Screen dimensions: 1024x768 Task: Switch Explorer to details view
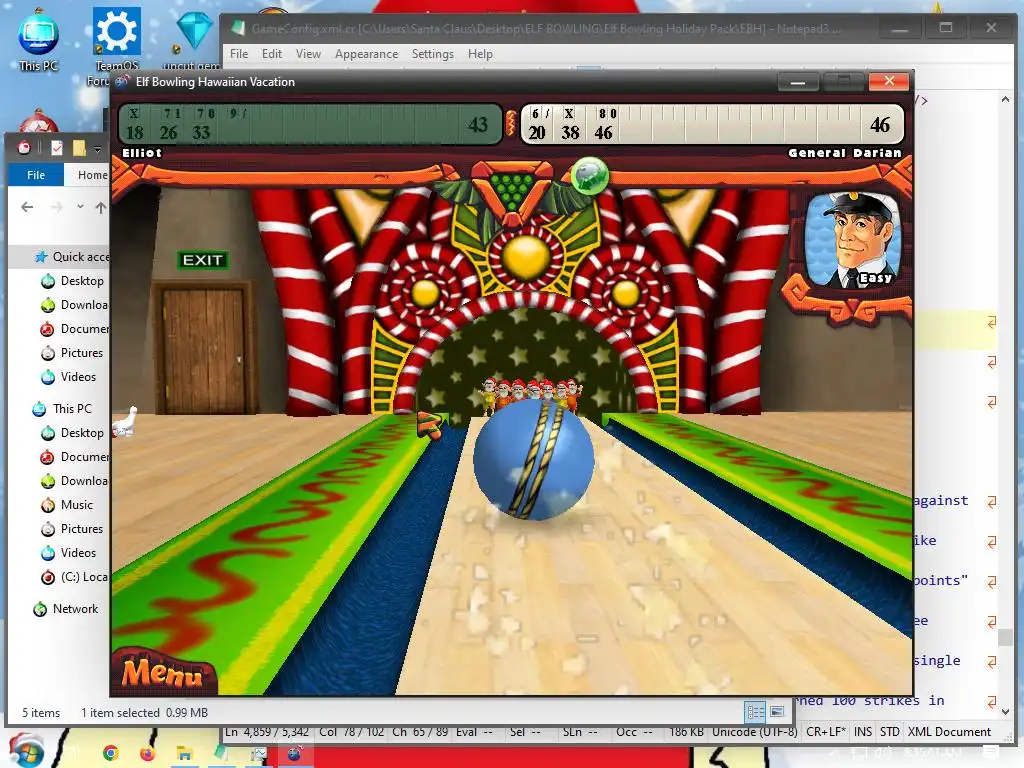pos(755,712)
